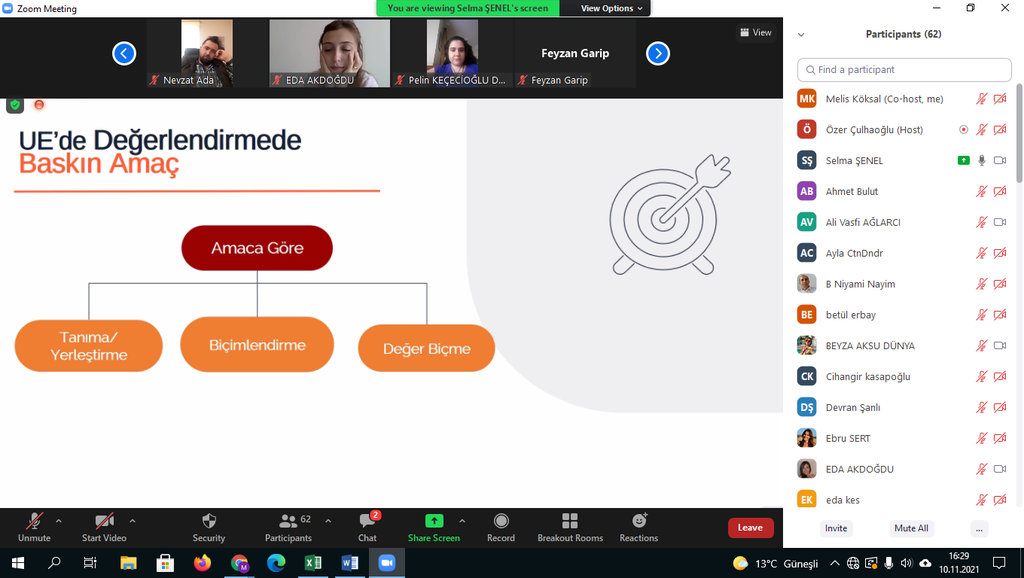Open Firefox from the taskbar
This screenshot has width=1024, height=578.
tap(202, 563)
